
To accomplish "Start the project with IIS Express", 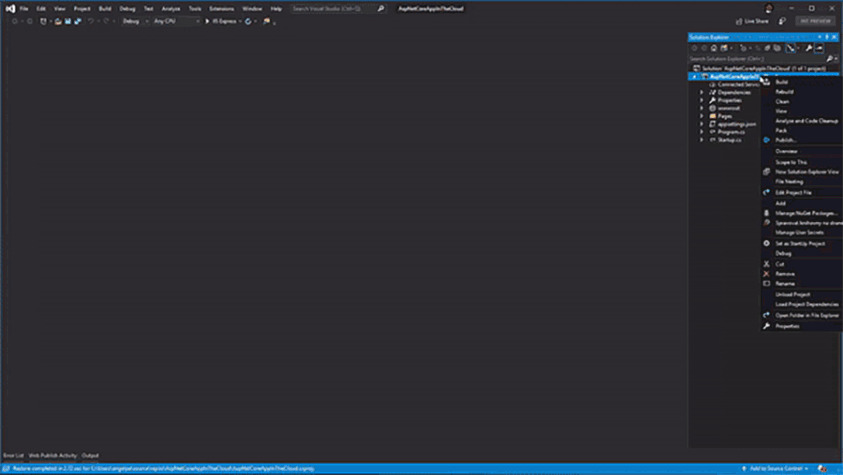I will [223, 21].
